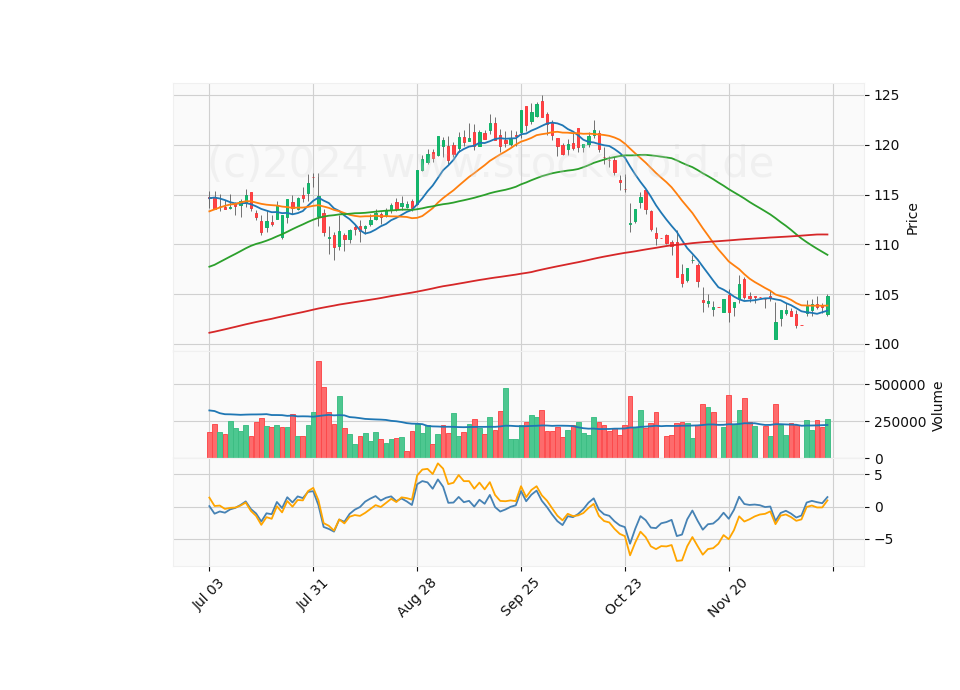The height and width of the screenshot is (690, 960).
Task: Click the Volume axis title
Action: [x=937, y=407]
